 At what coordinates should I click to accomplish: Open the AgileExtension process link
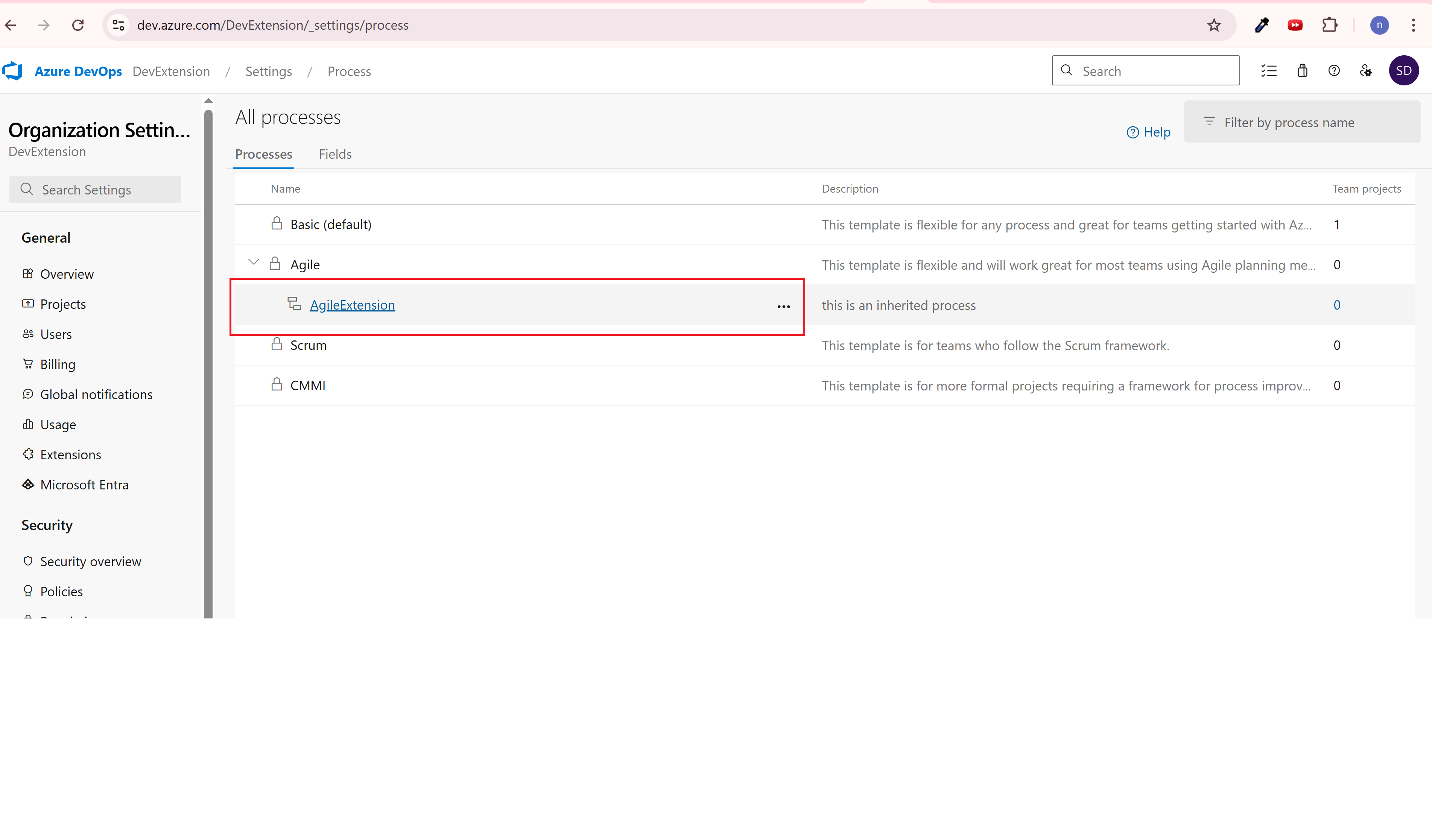(352, 305)
